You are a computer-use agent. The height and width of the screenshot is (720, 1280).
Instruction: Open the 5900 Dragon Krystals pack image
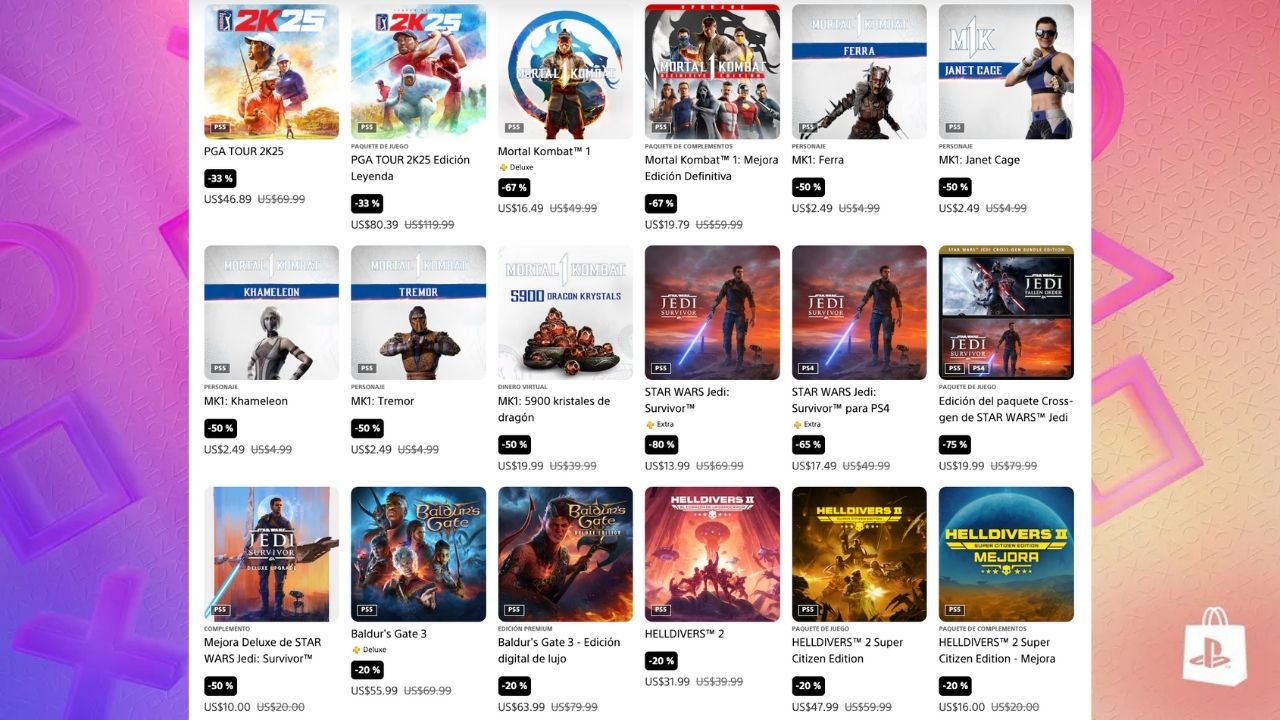tap(565, 313)
